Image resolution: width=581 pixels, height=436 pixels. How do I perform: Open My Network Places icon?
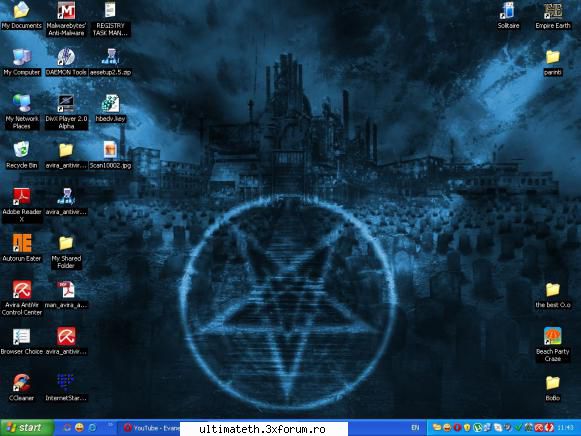point(21,111)
